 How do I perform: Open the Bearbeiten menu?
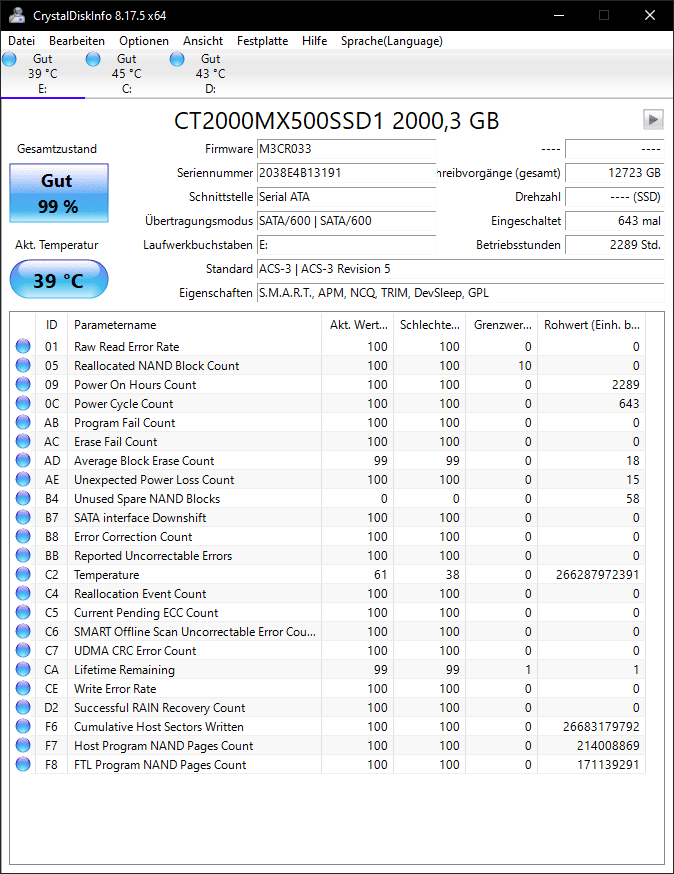coord(77,41)
